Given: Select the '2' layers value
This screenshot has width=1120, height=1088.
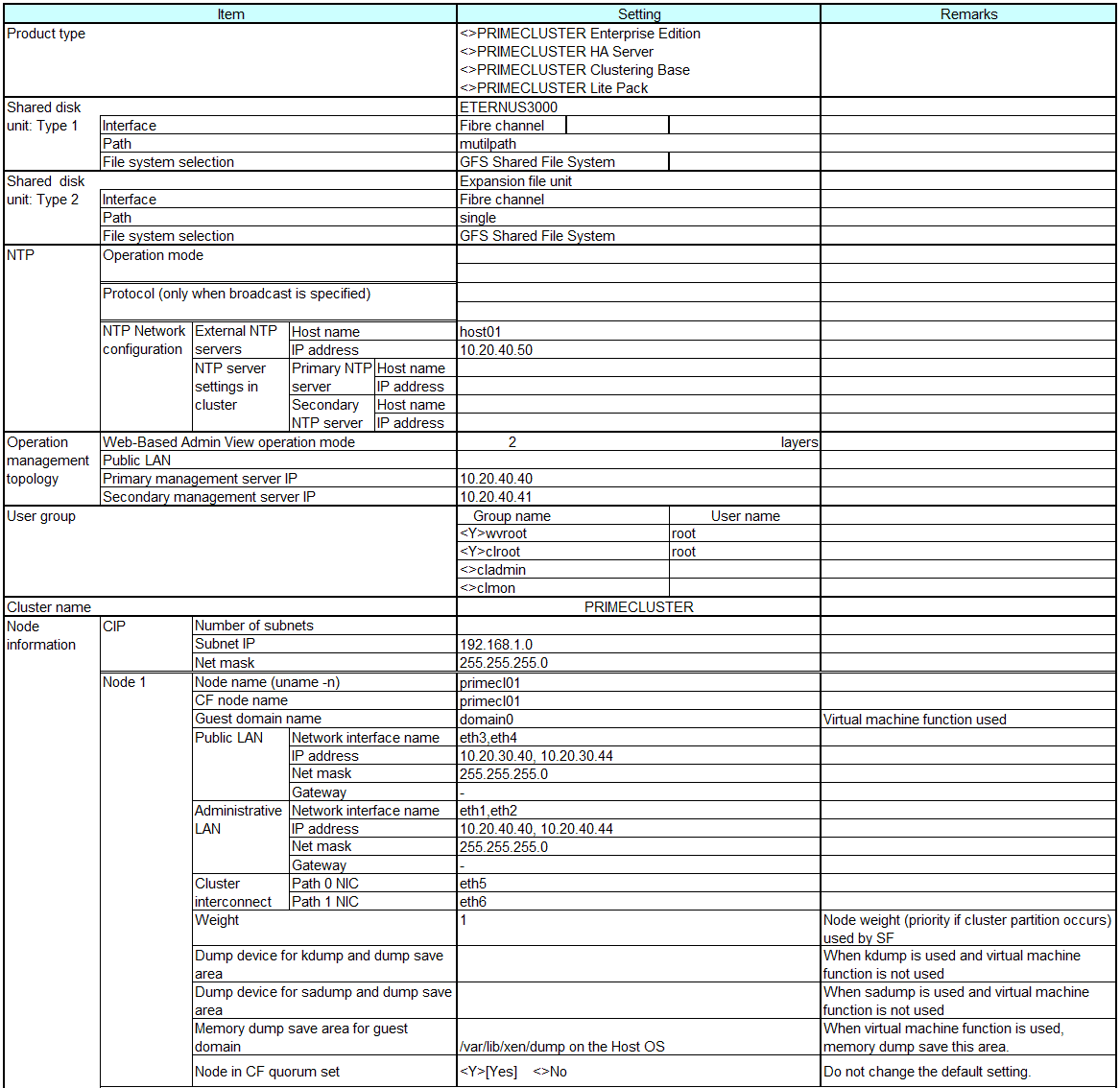Looking at the screenshot, I should [x=512, y=442].
